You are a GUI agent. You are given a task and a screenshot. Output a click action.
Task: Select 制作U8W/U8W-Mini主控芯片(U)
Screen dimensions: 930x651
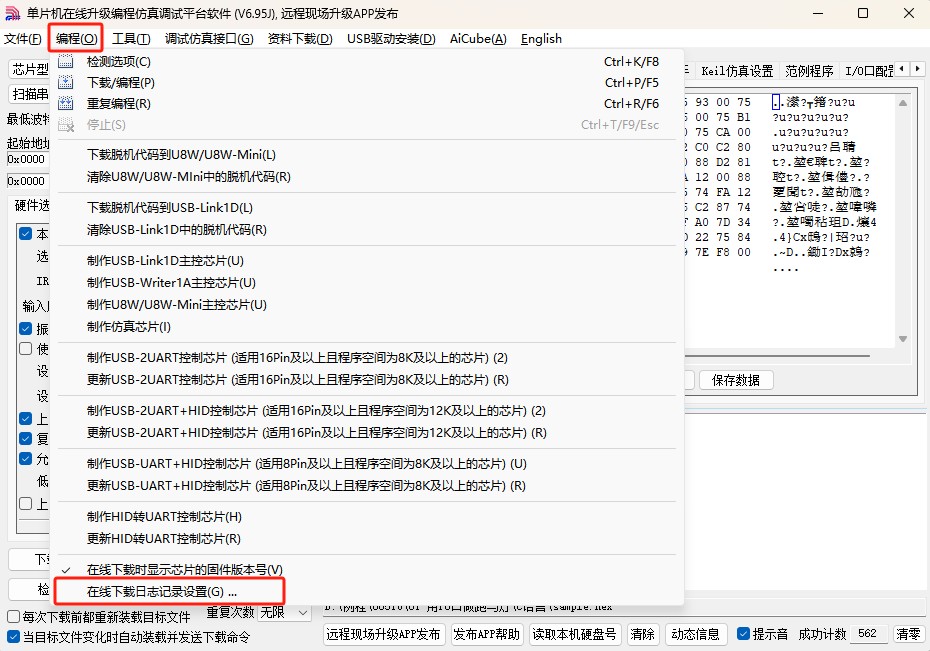(367, 305)
